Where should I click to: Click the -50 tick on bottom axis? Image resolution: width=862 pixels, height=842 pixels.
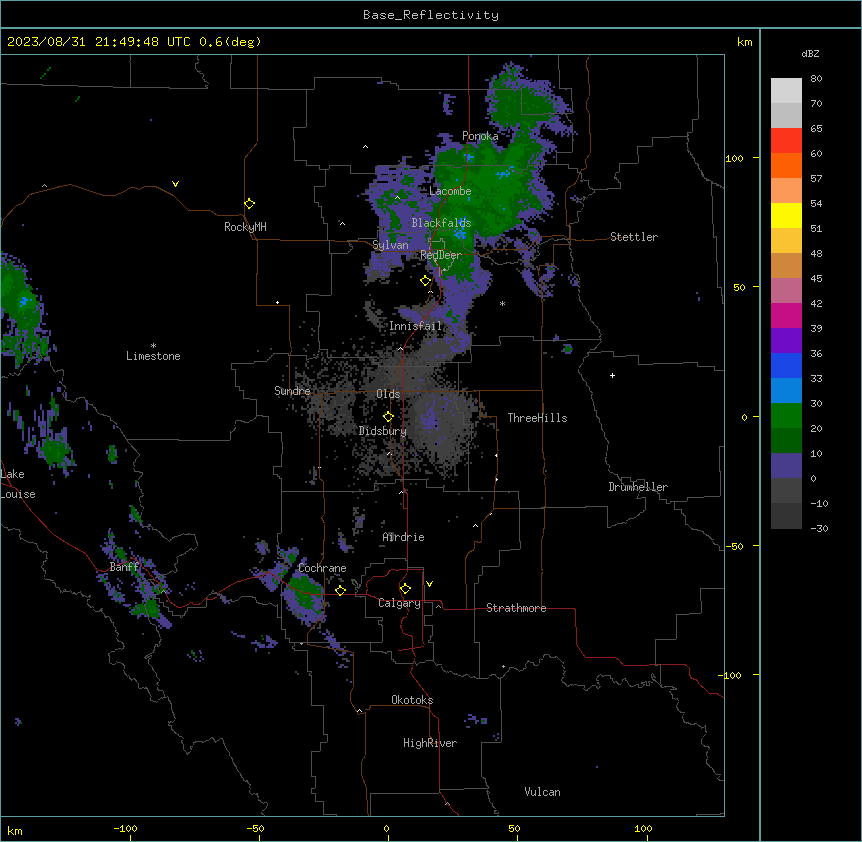(x=255, y=828)
